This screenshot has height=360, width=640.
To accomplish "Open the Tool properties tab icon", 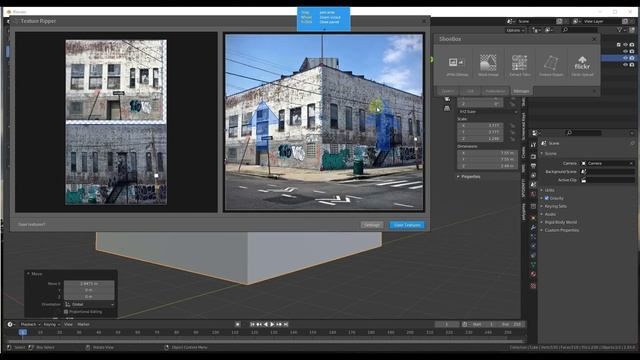I will tap(533, 145).
